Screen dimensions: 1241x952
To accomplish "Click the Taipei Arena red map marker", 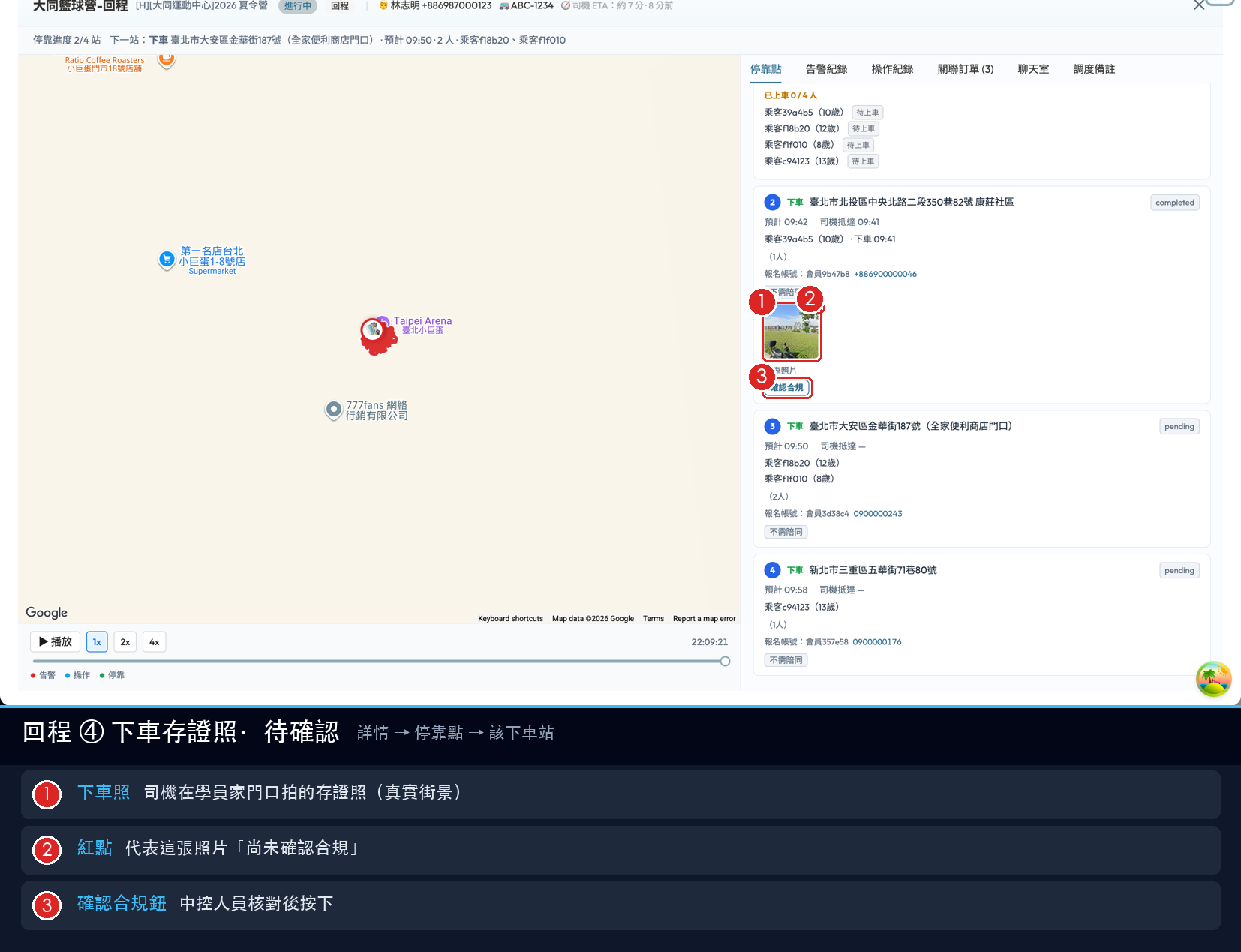I will (x=377, y=335).
